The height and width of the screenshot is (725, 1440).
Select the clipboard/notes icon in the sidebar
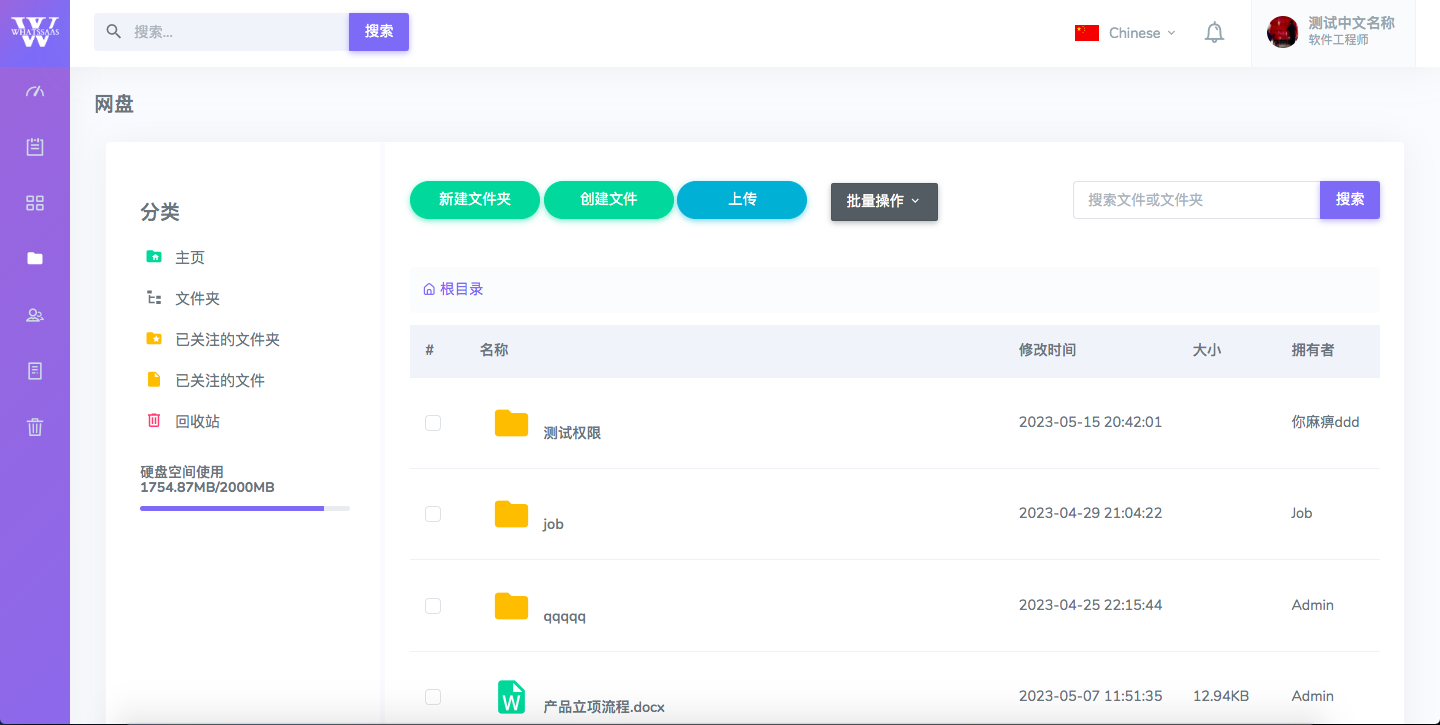tap(35, 146)
